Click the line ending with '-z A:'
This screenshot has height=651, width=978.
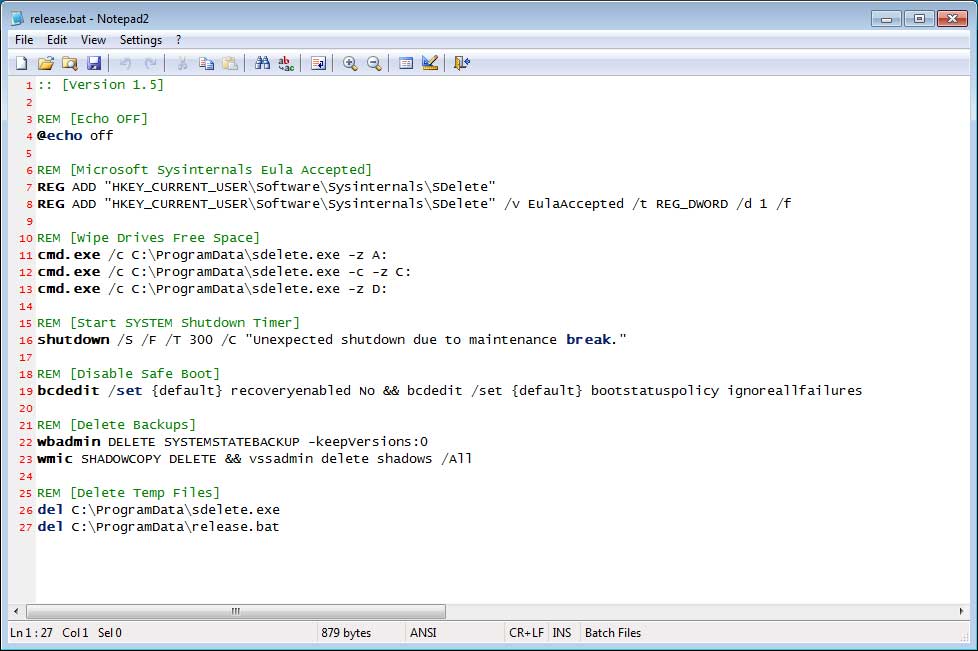click(212, 254)
